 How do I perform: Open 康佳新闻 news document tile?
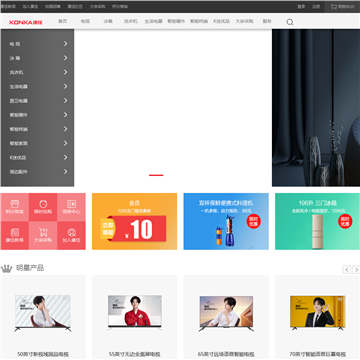tap(15, 235)
